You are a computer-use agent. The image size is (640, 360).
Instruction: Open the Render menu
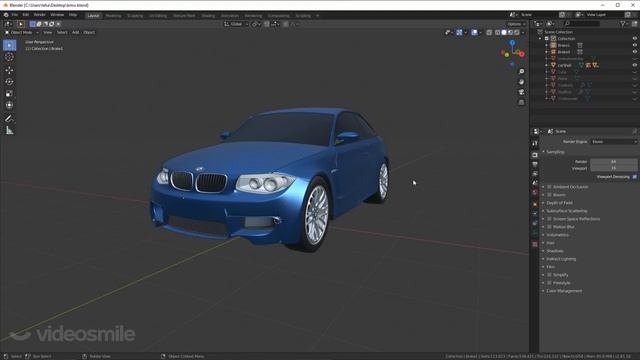(x=40, y=15)
